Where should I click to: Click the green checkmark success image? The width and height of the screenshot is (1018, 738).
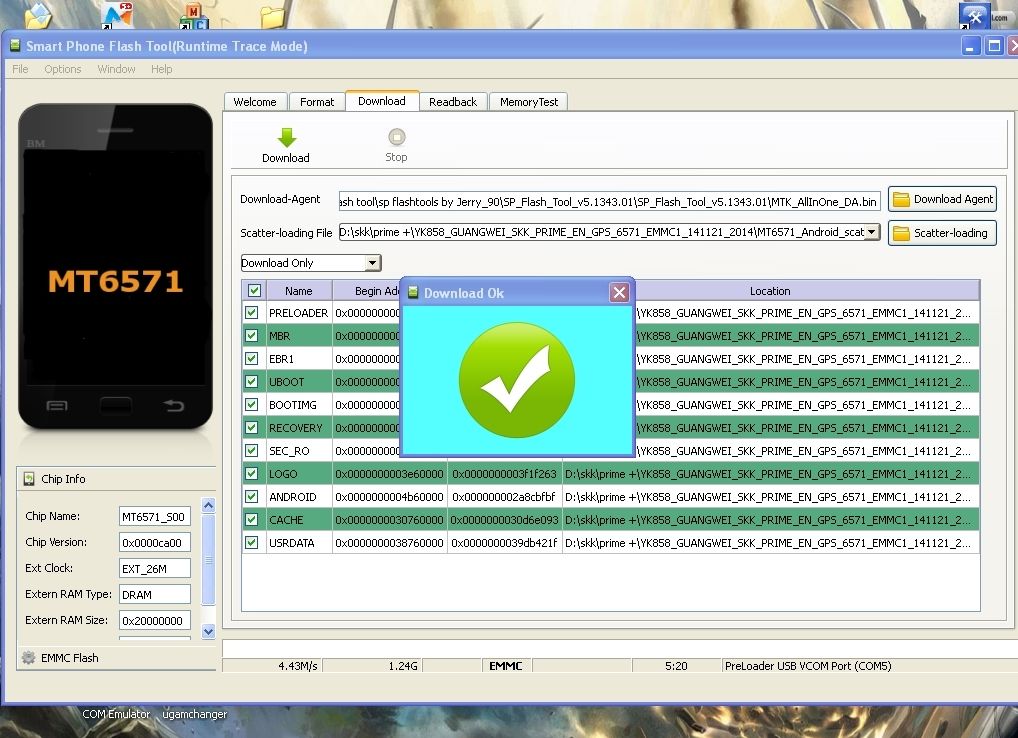click(x=517, y=380)
